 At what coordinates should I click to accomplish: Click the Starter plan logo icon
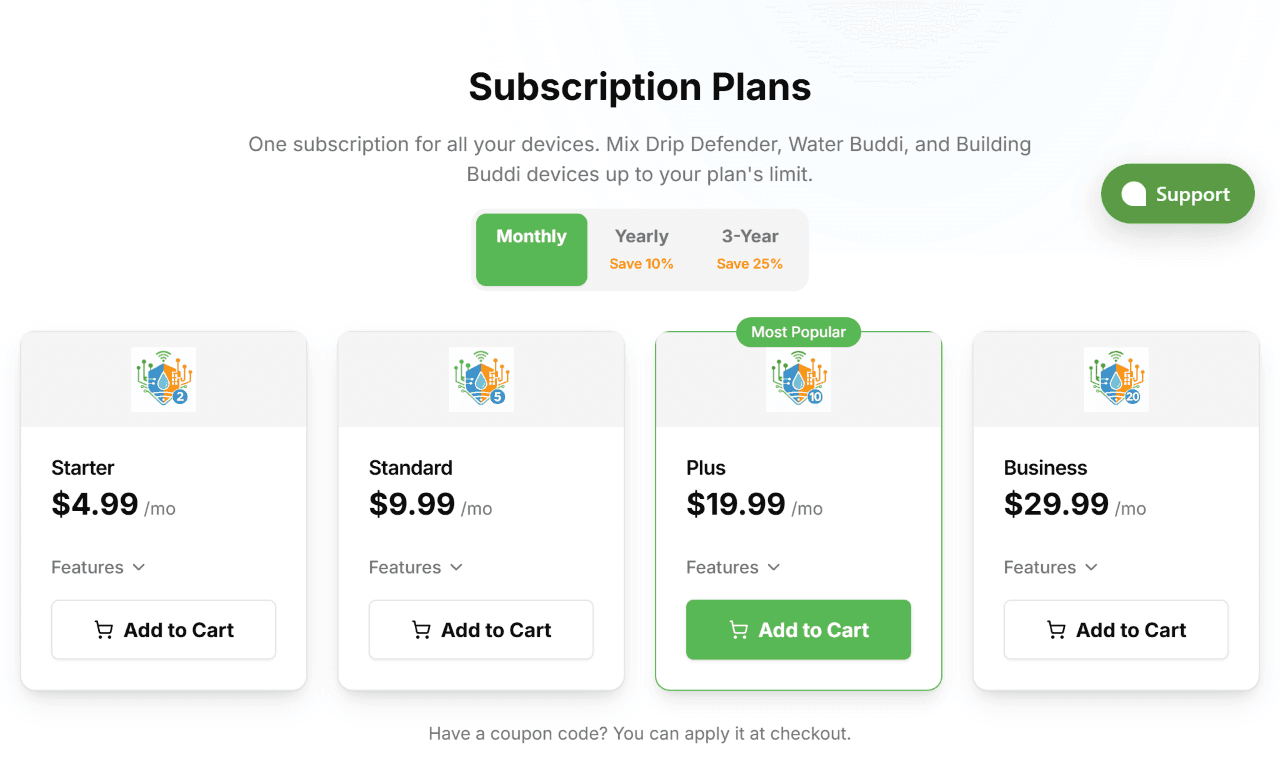tap(163, 379)
